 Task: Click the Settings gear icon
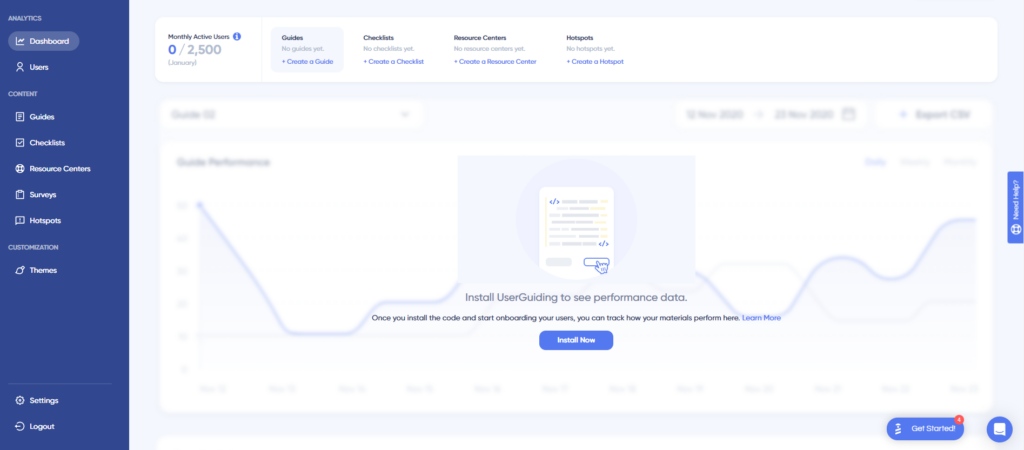(x=20, y=400)
